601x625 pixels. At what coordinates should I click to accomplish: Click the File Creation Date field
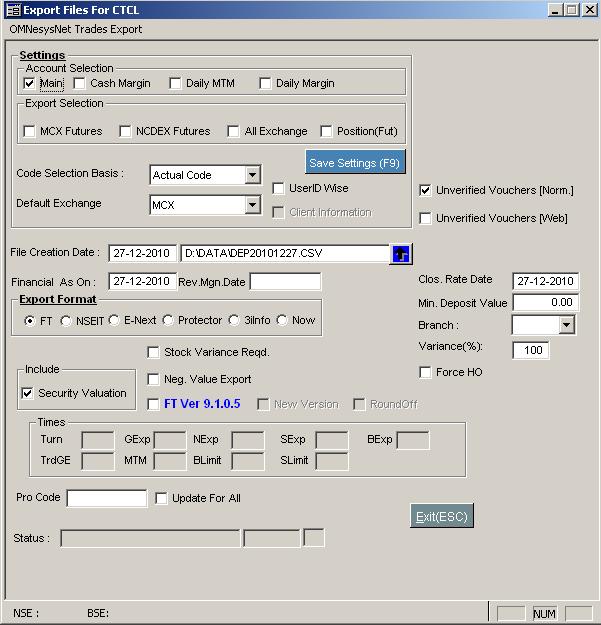pos(142,254)
